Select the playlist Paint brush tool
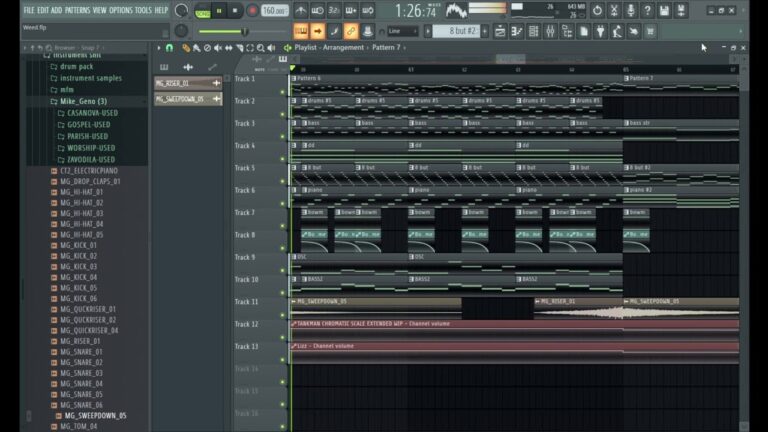 point(196,48)
